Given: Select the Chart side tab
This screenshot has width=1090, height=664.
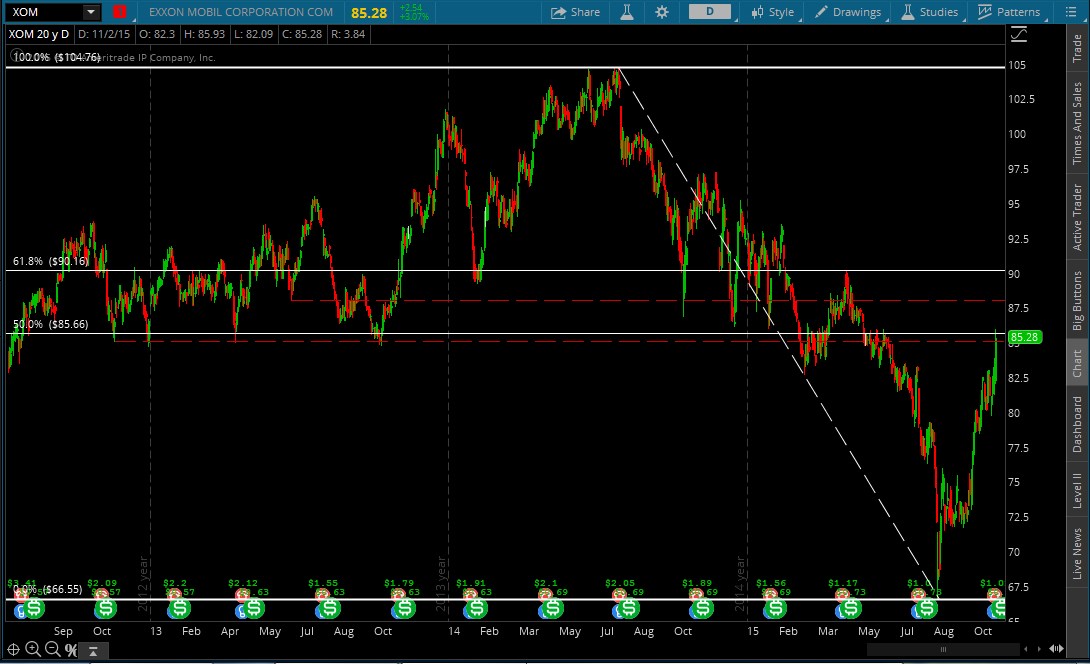Looking at the screenshot, I should point(1077,363).
